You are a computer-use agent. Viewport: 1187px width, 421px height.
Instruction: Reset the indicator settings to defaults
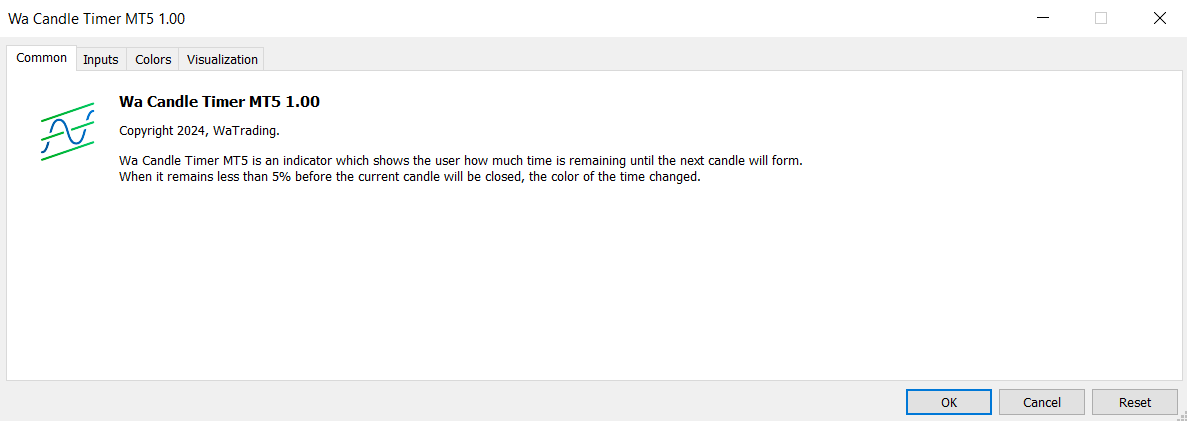tap(1135, 402)
